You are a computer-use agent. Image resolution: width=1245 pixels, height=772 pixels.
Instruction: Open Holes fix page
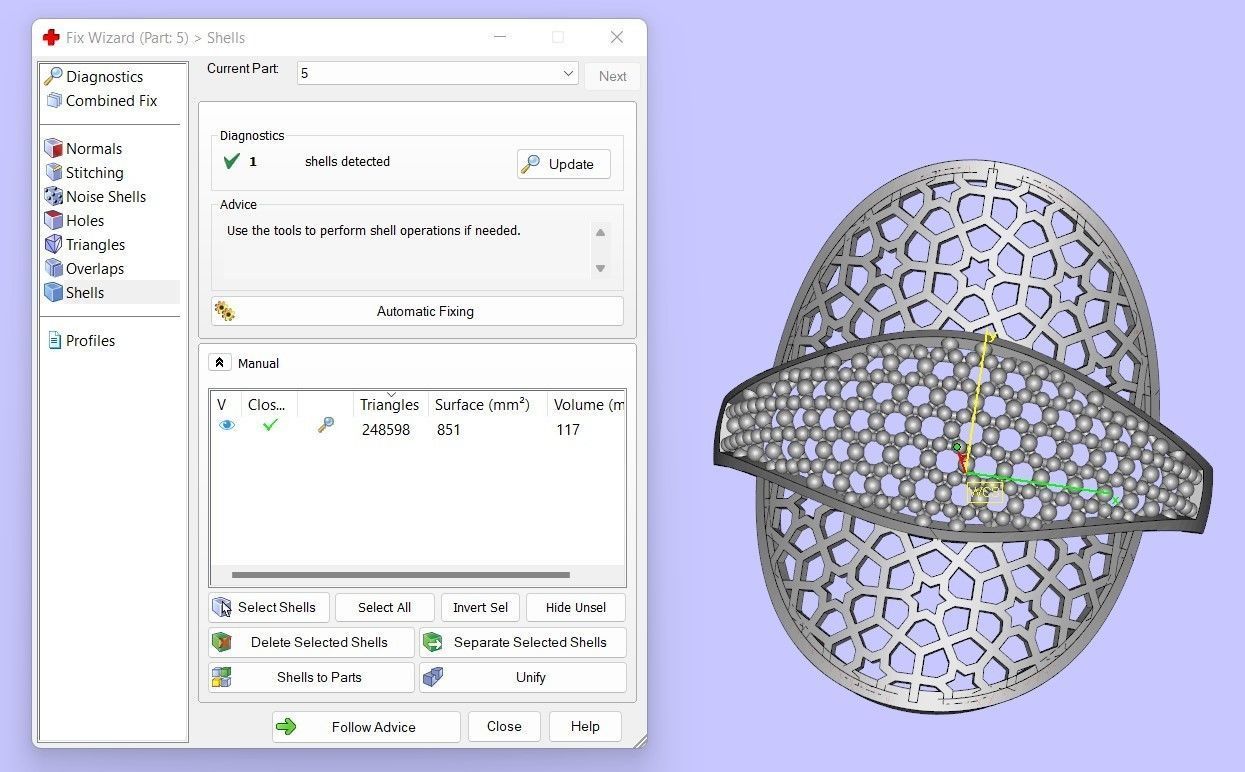pyautogui.click(x=85, y=220)
